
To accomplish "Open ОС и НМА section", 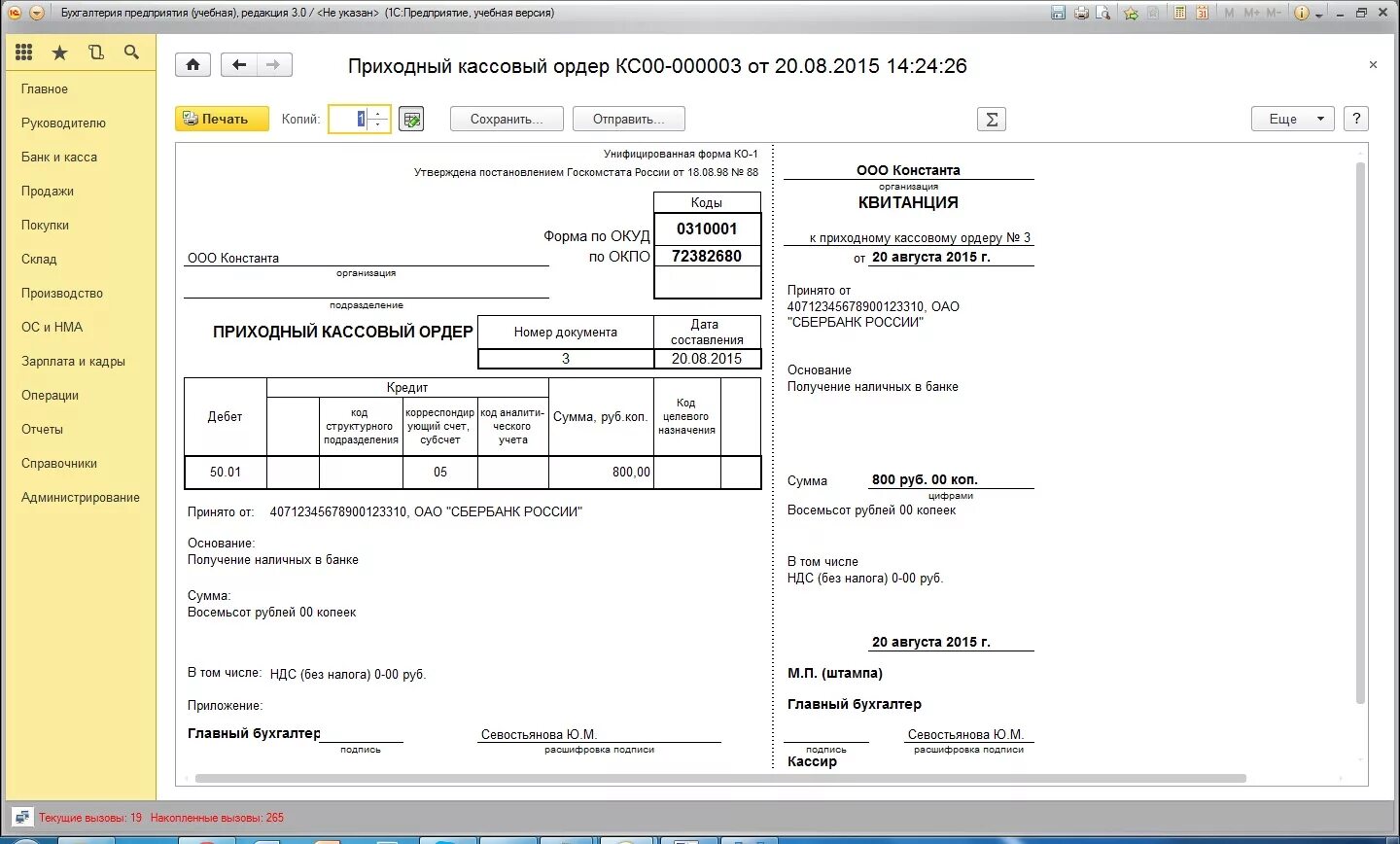I will point(52,327).
